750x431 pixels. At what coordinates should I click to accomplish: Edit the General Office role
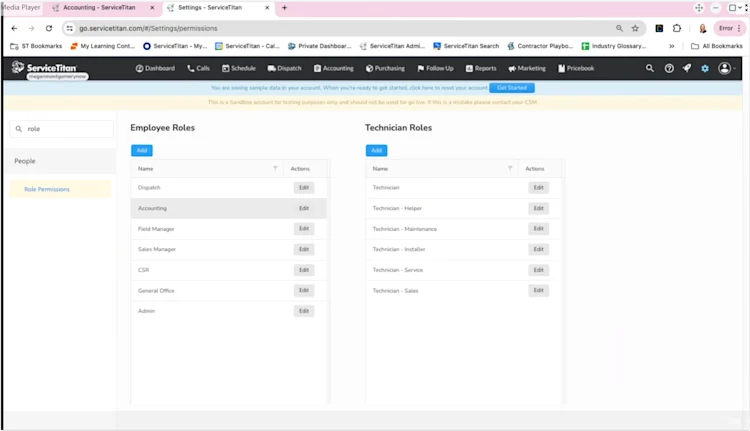coord(304,290)
